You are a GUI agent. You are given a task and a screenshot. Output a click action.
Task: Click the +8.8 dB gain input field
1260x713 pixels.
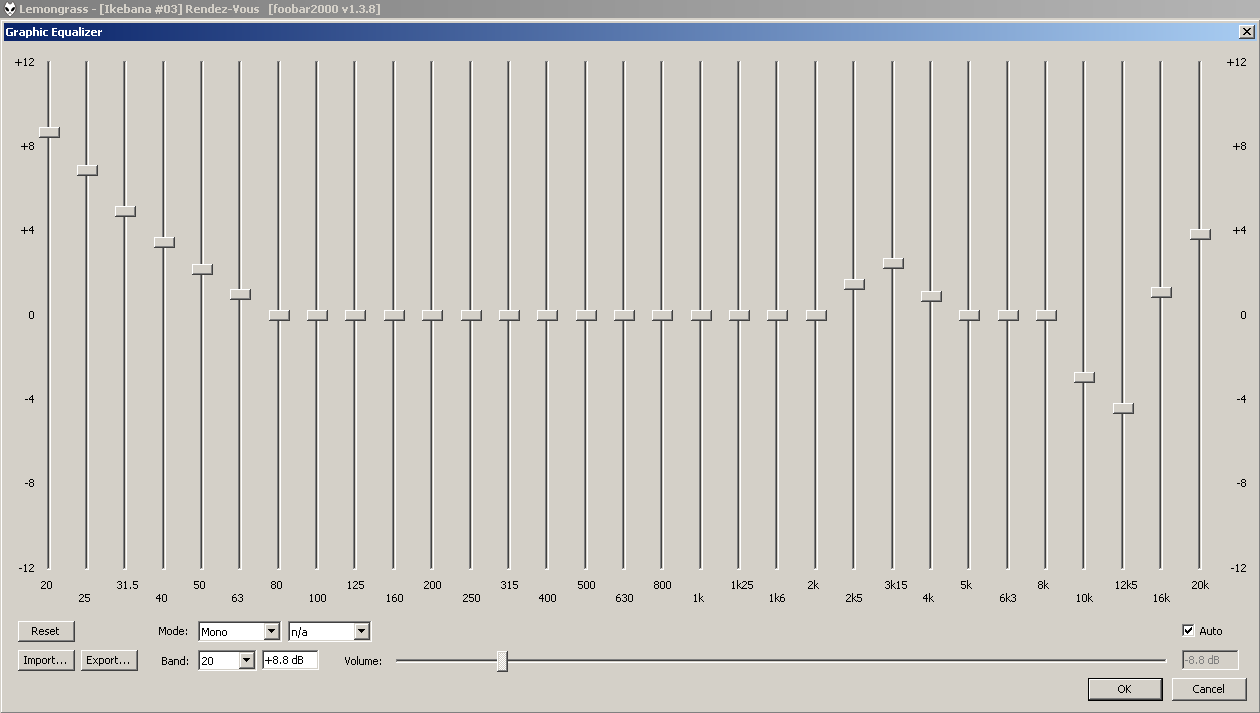coord(289,660)
